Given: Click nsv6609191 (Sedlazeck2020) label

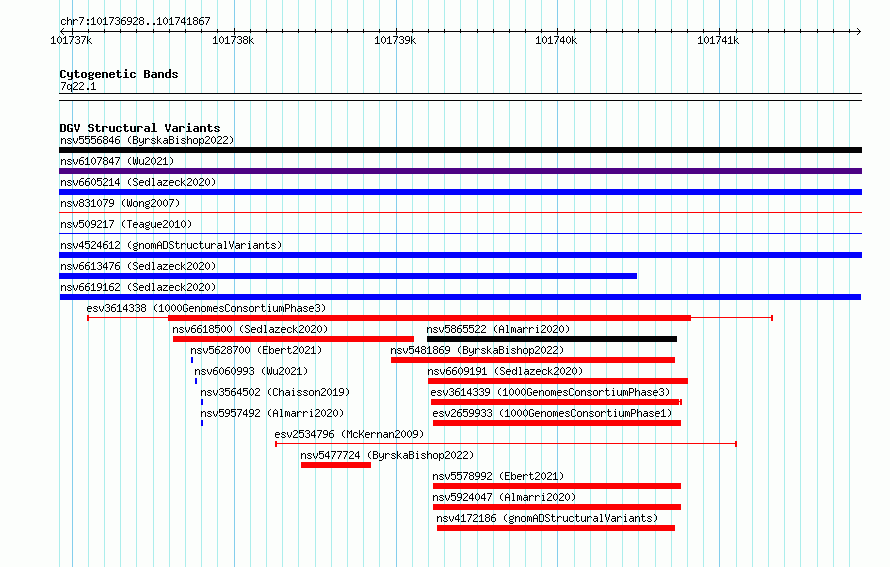Looking at the screenshot, I should 505,371.
